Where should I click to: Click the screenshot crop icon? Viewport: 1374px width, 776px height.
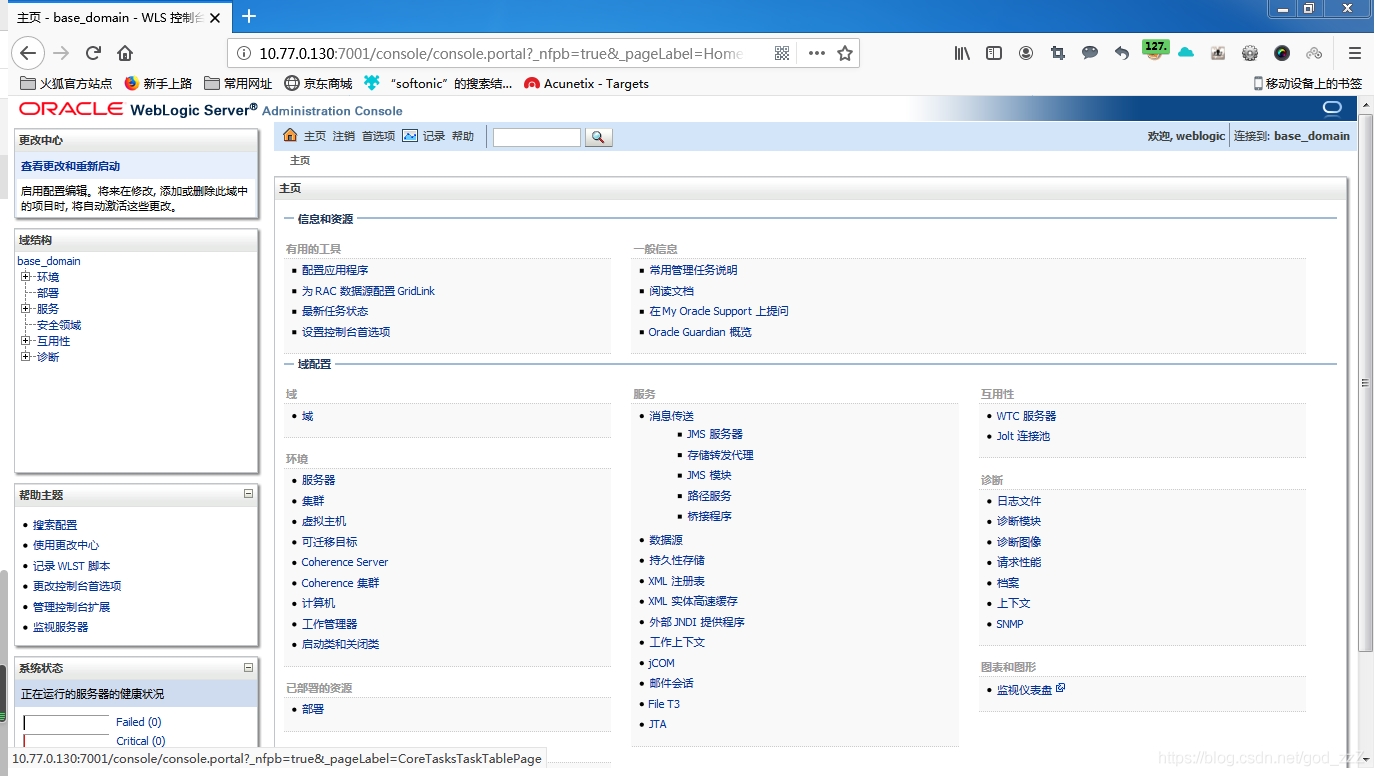pos(1058,53)
